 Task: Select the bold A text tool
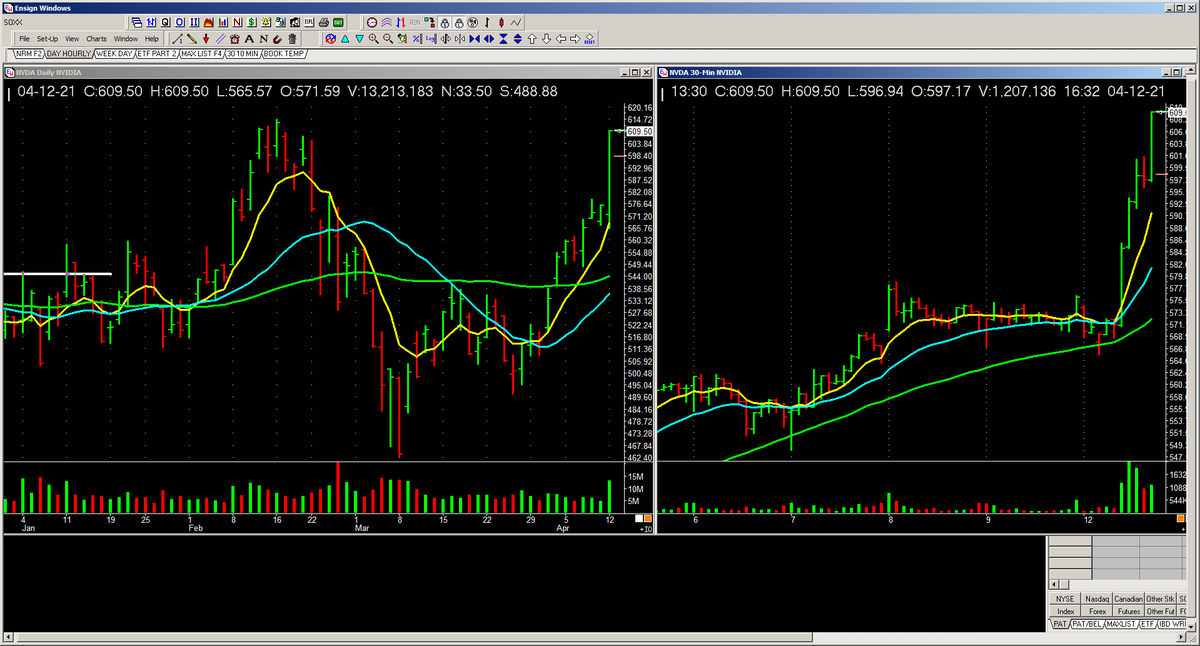pos(249,39)
